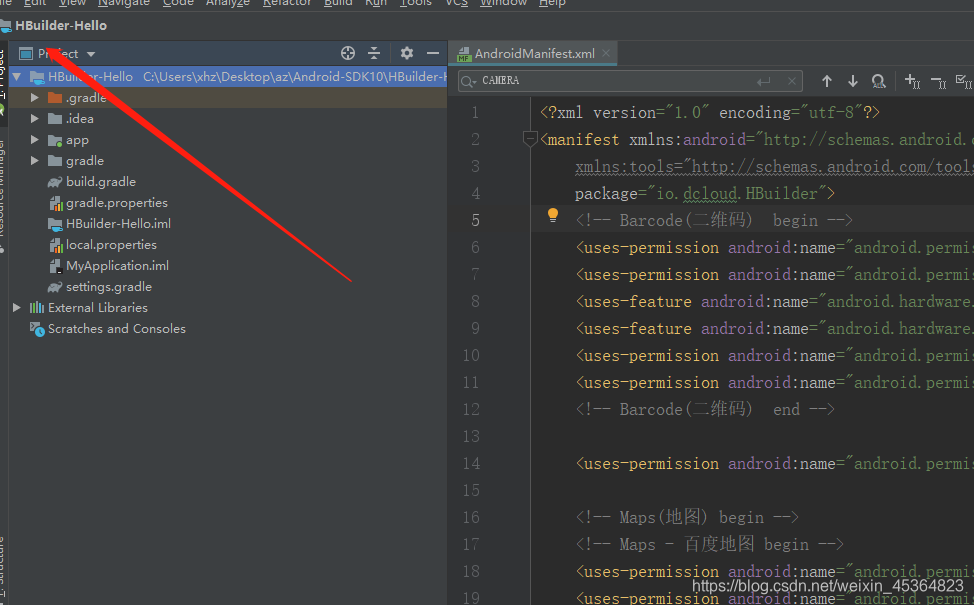Click the HBuilder-Hello project icon in title bar
This screenshot has height=605, width=974.
pyautogui.click(x=6, y=26)
